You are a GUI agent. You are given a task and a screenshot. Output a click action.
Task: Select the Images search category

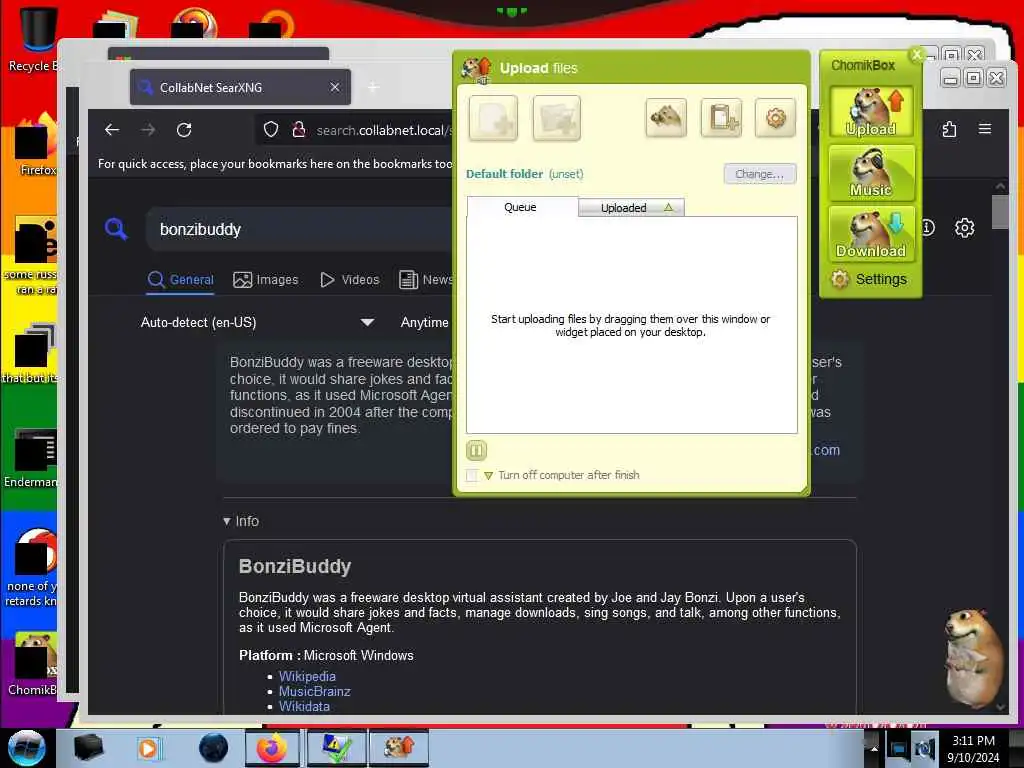coord(266,280)
